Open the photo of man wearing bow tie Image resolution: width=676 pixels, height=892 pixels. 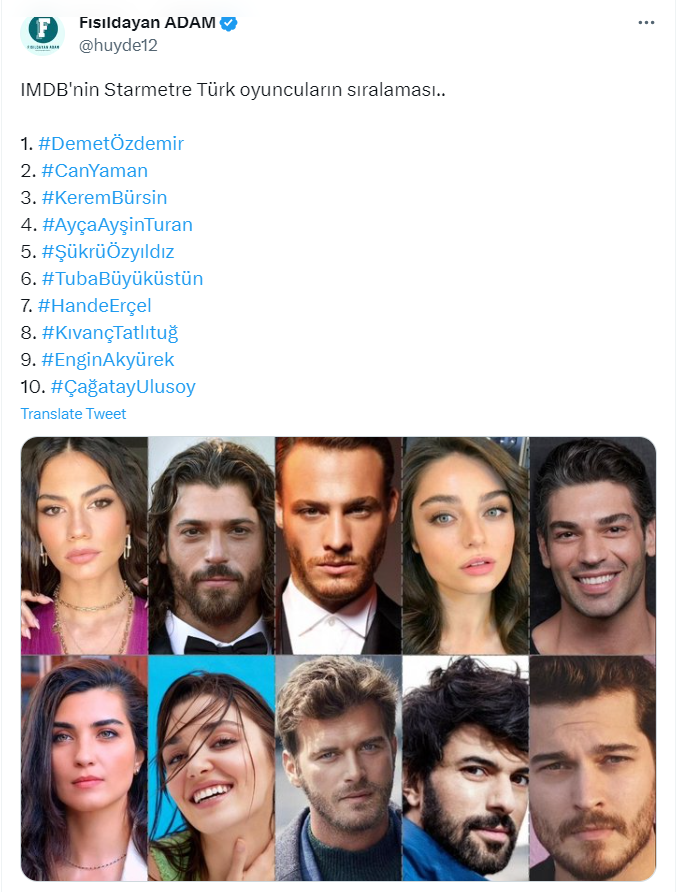pos(211,546)
